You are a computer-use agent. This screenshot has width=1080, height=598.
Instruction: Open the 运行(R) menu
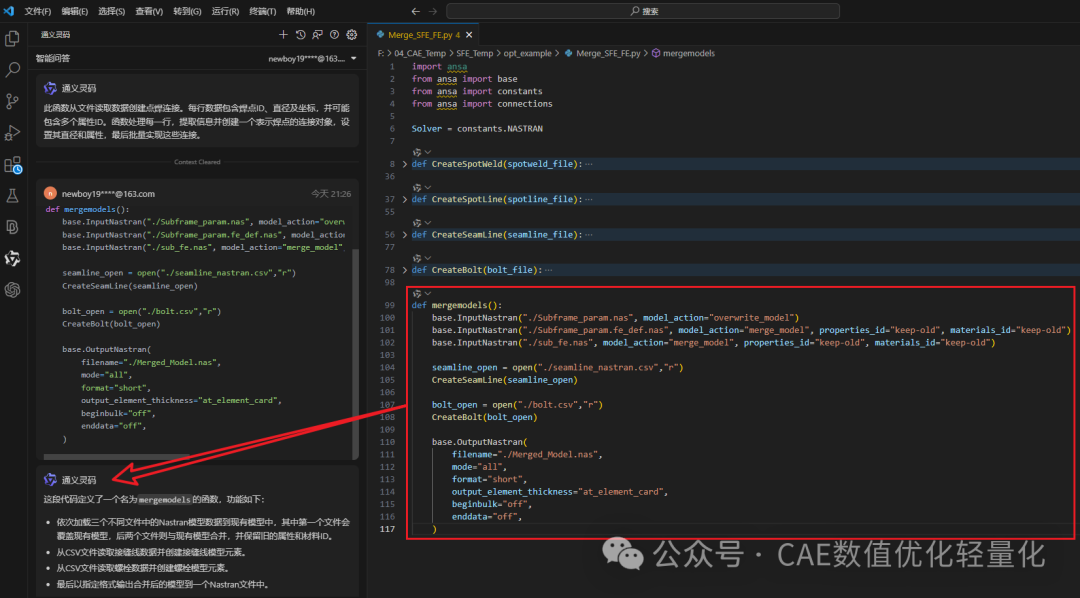click(225, 11)
